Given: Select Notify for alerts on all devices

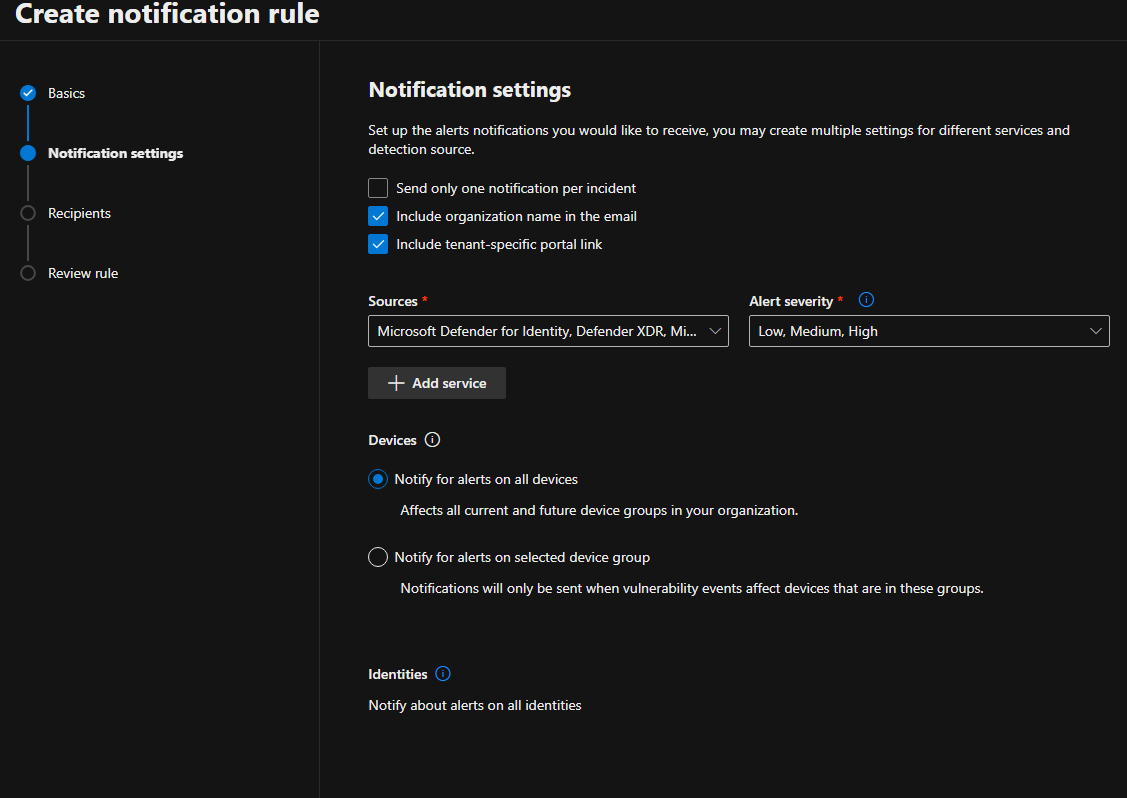Looking at the screenshot, I should pos(378,479).
